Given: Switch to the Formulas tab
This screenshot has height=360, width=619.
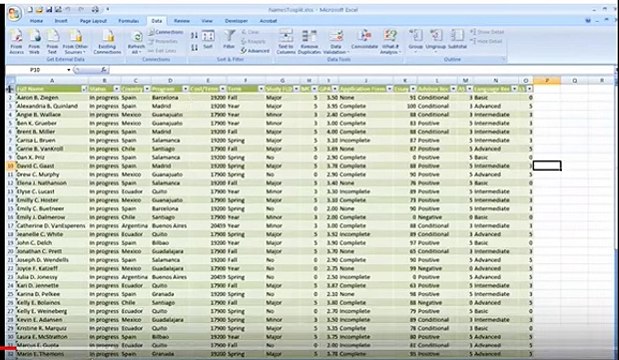Looking at the screenshot, I should pos(129,21).
